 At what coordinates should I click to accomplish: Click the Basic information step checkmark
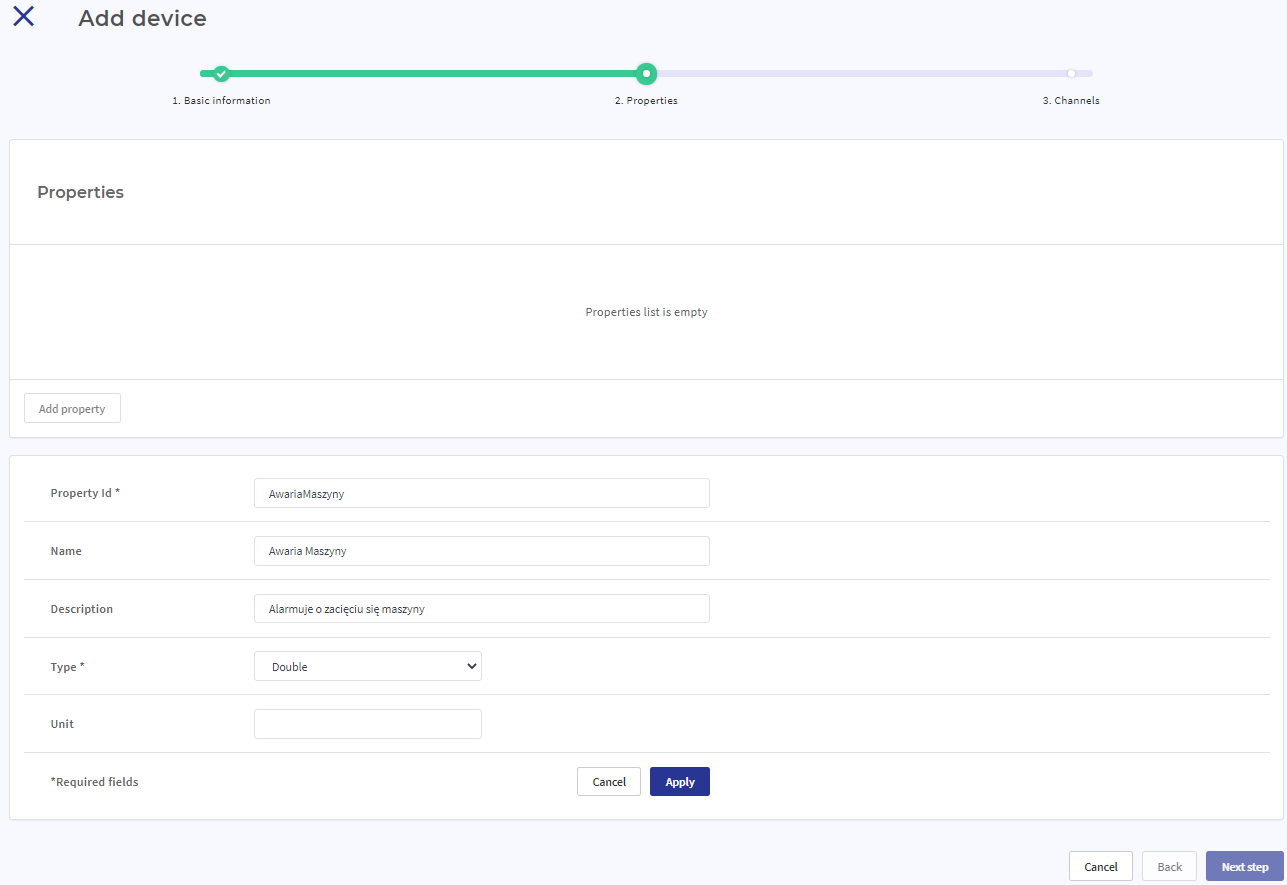(221, 73)
